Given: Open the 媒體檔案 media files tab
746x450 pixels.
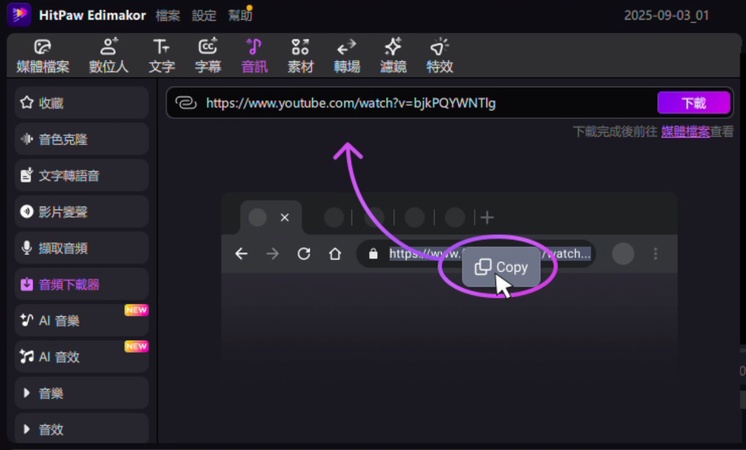Looking at the screenshot, I should pyautogui.click(x=43, y=56).
